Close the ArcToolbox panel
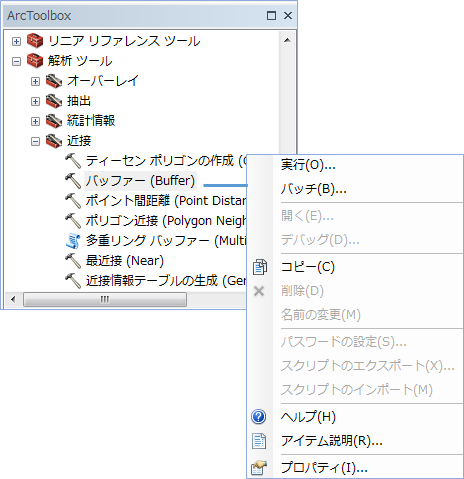The width and height of the screenshot is (464, 479). click(288, 15)
